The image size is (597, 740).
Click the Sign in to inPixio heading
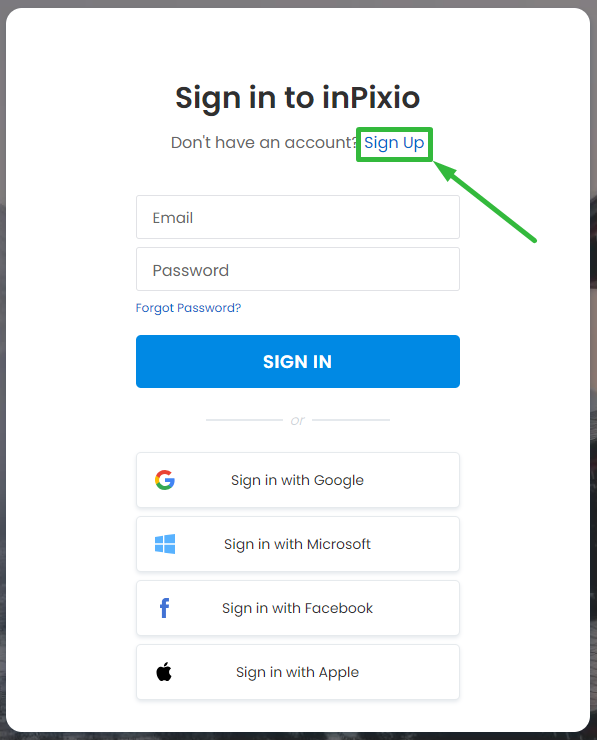pos(298,98)
